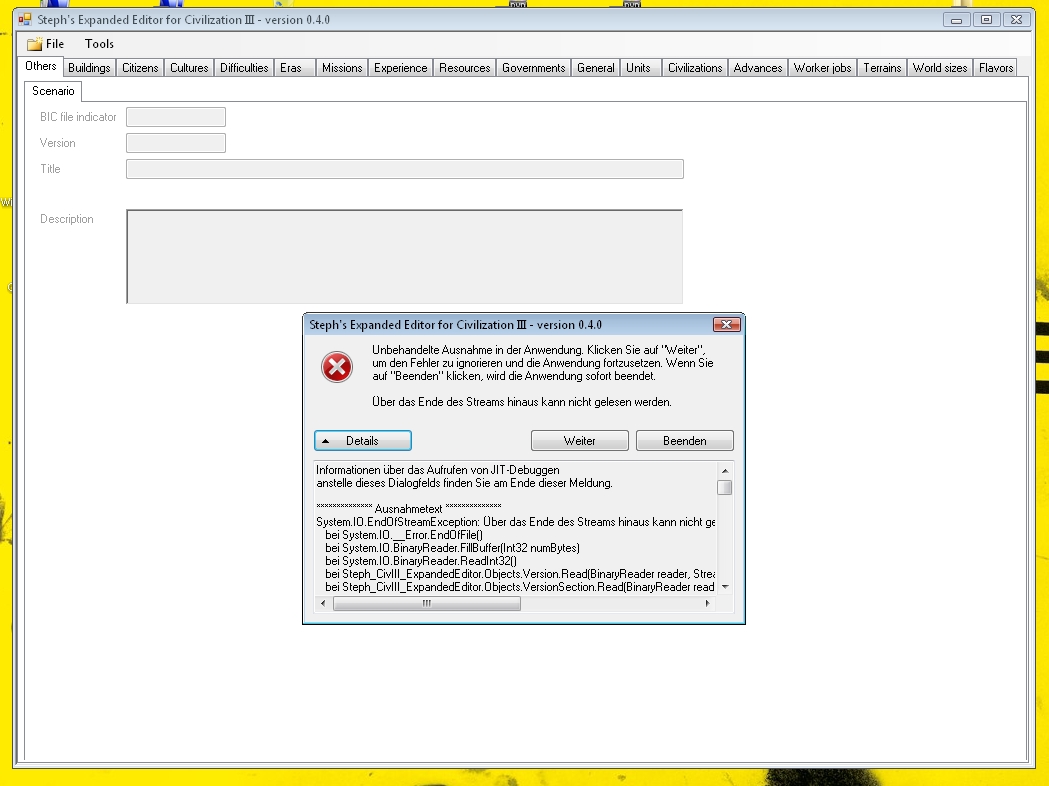The height and width of the screenshot is (786, 1049).
Task: Switch to the Flavors tab
Action: pyautogui.click(x=995, y=68)
